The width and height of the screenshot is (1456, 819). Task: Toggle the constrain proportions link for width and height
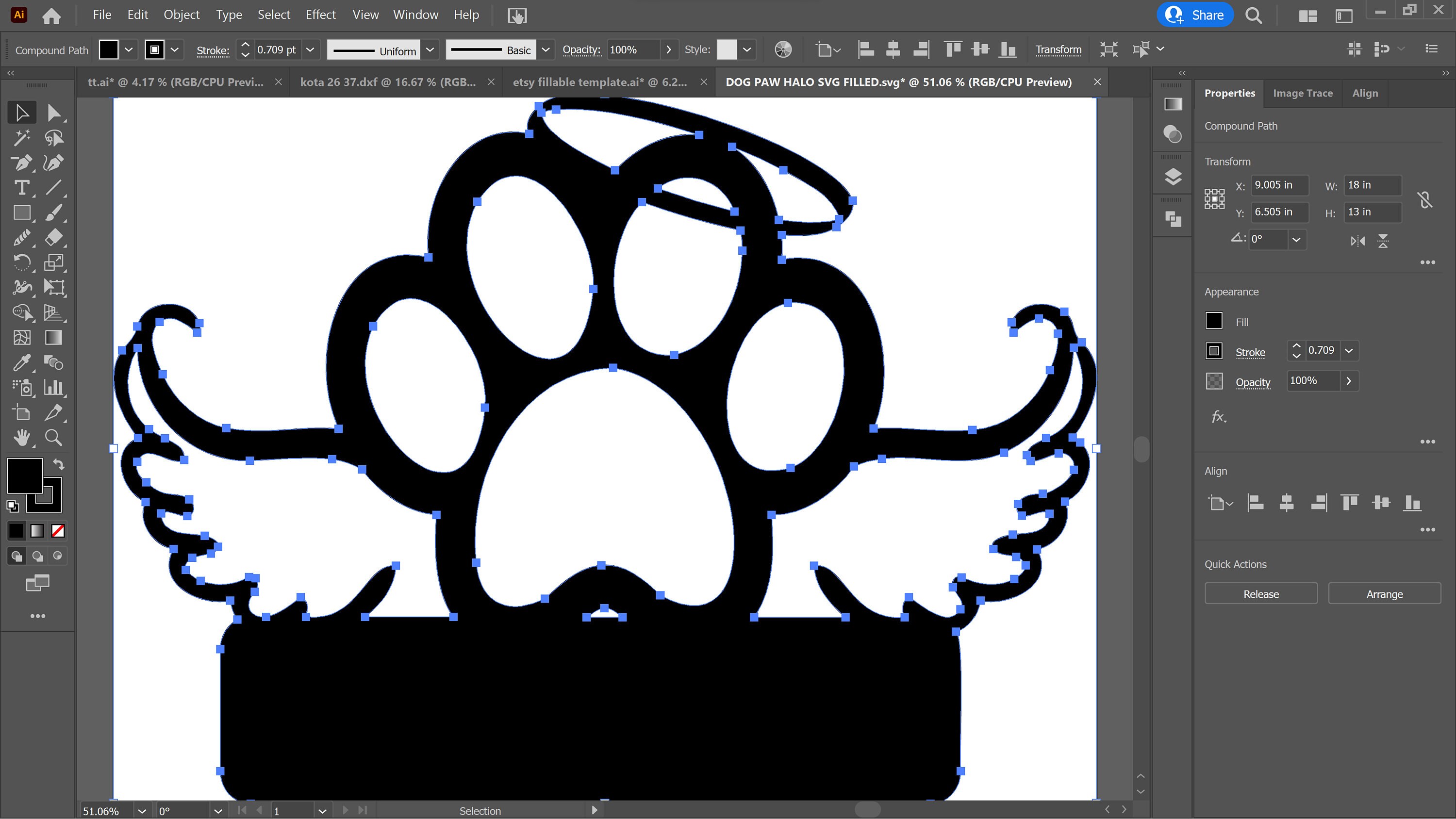tap(1425, 198)
